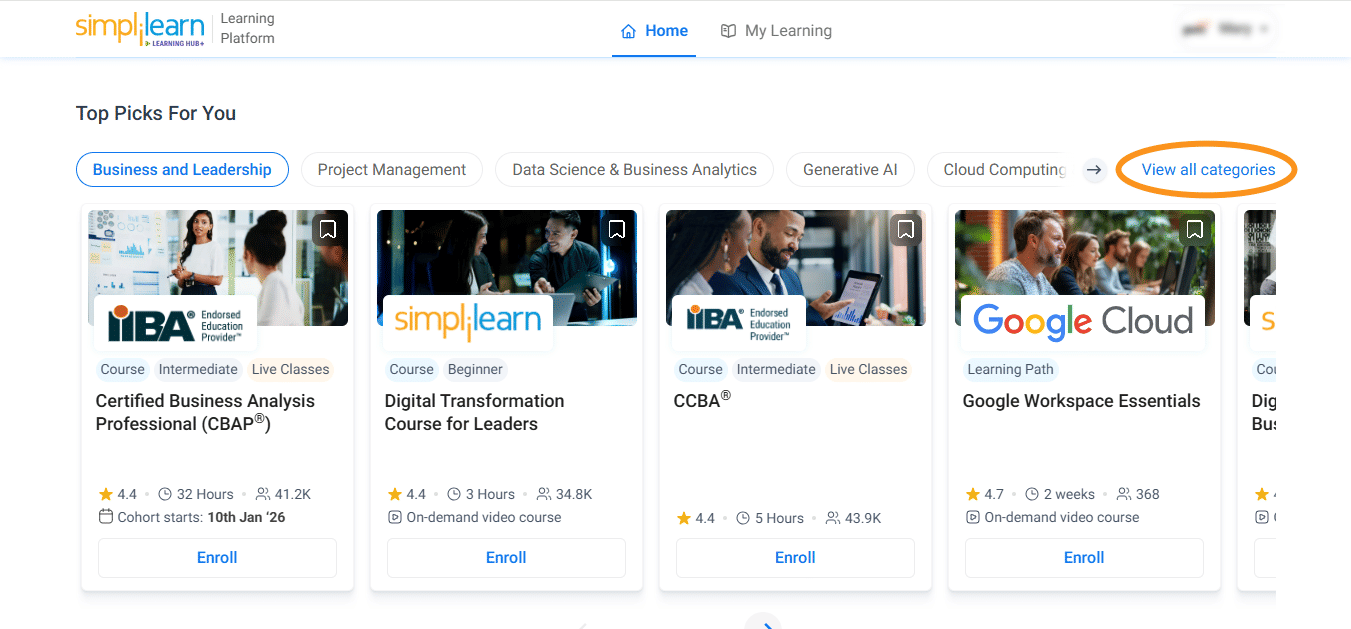Image resolution: width=1351 pixels, height=629 pixels.
Task: Filter by Project Management category
Action: pyautogui.click(x=391, y=170)
